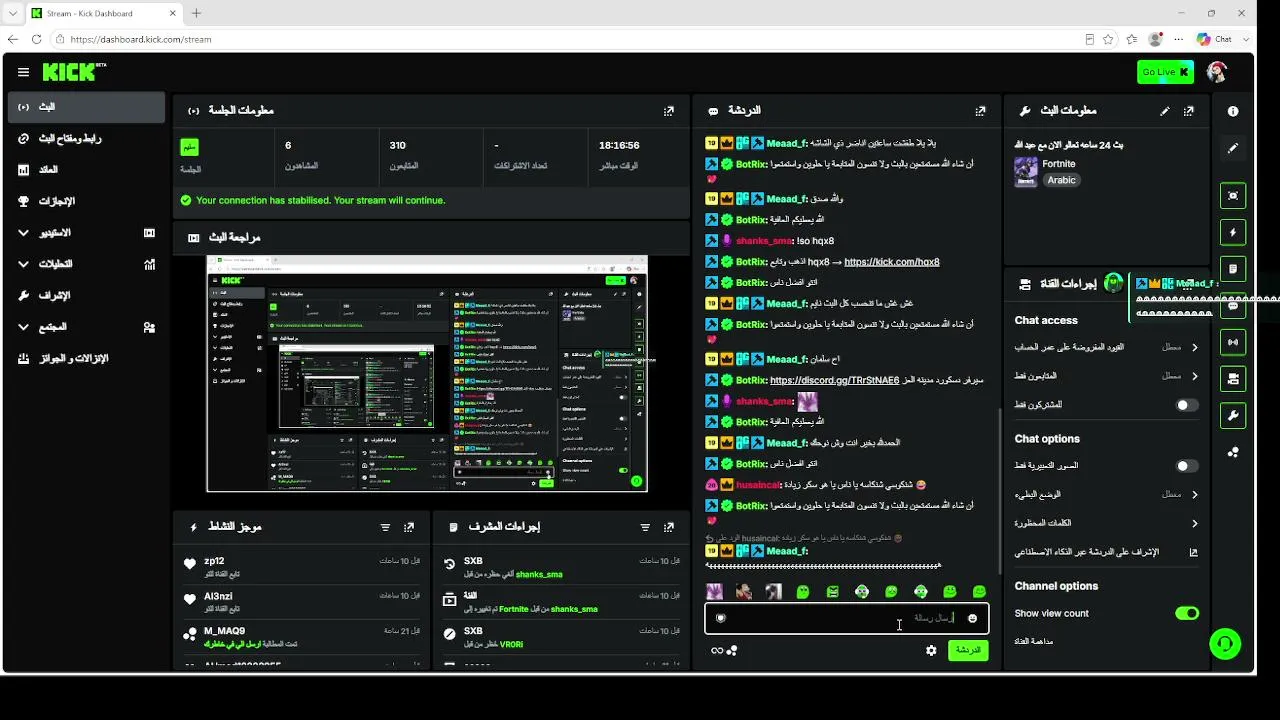Click the infinity icon below chat input

click(717, 651)
